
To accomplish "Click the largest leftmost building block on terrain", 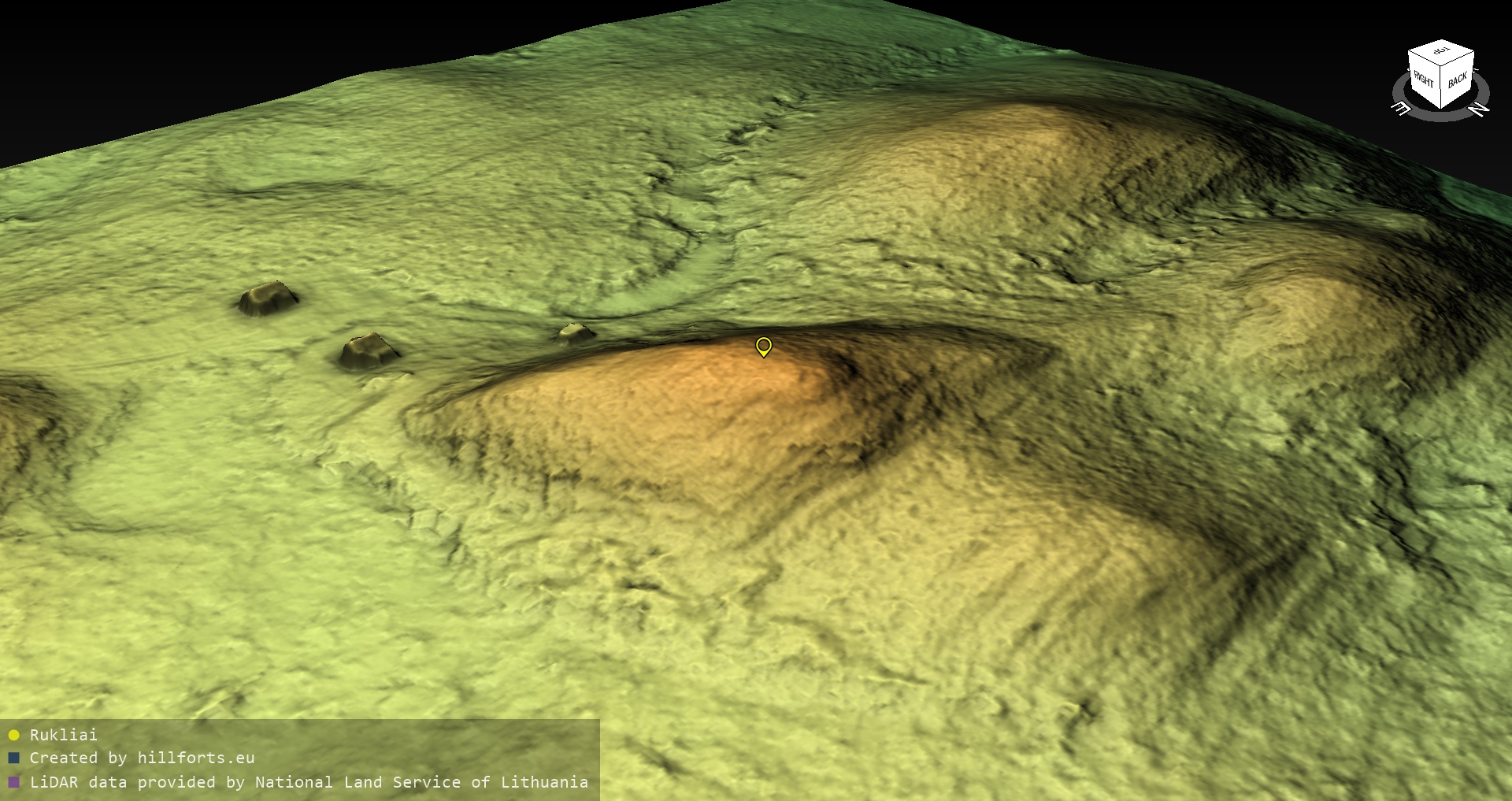I will coord(267,298).
